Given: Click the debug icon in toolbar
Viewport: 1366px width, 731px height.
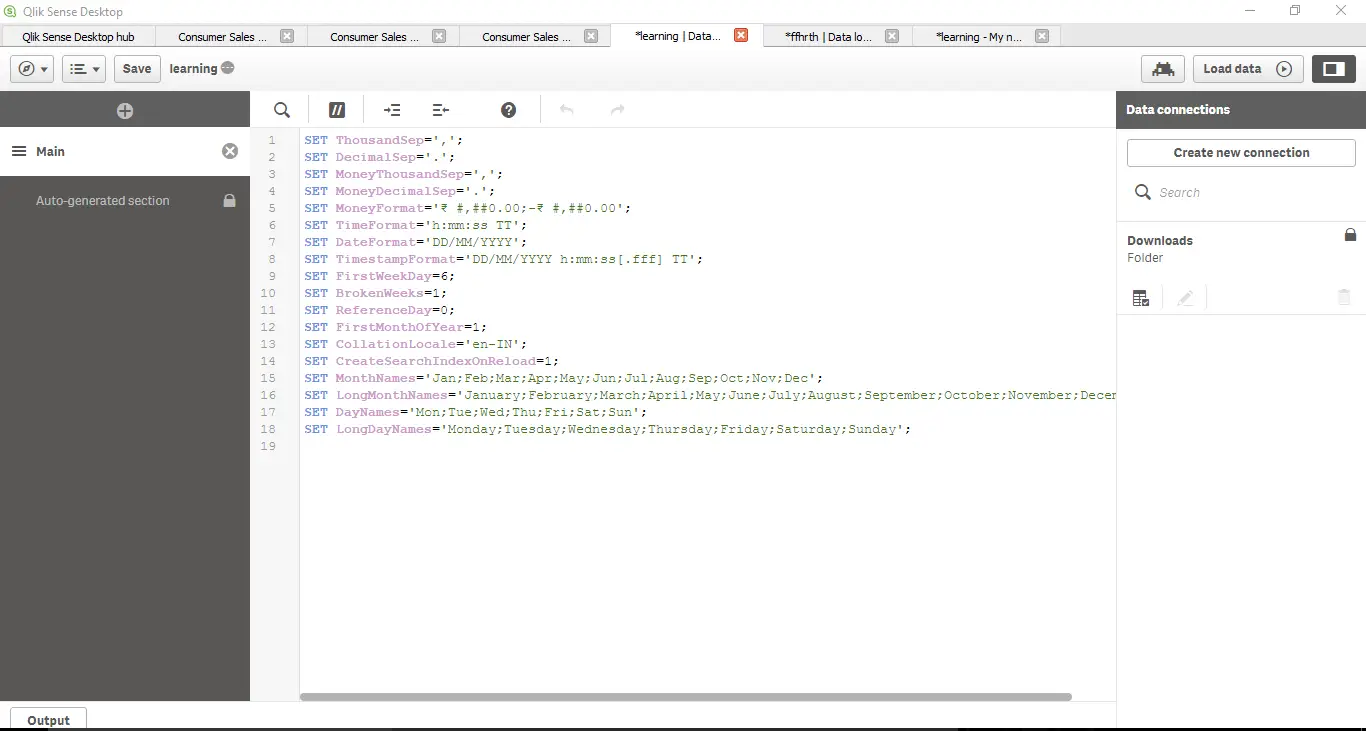Looking at the screenshot, I should [1163, 69].
